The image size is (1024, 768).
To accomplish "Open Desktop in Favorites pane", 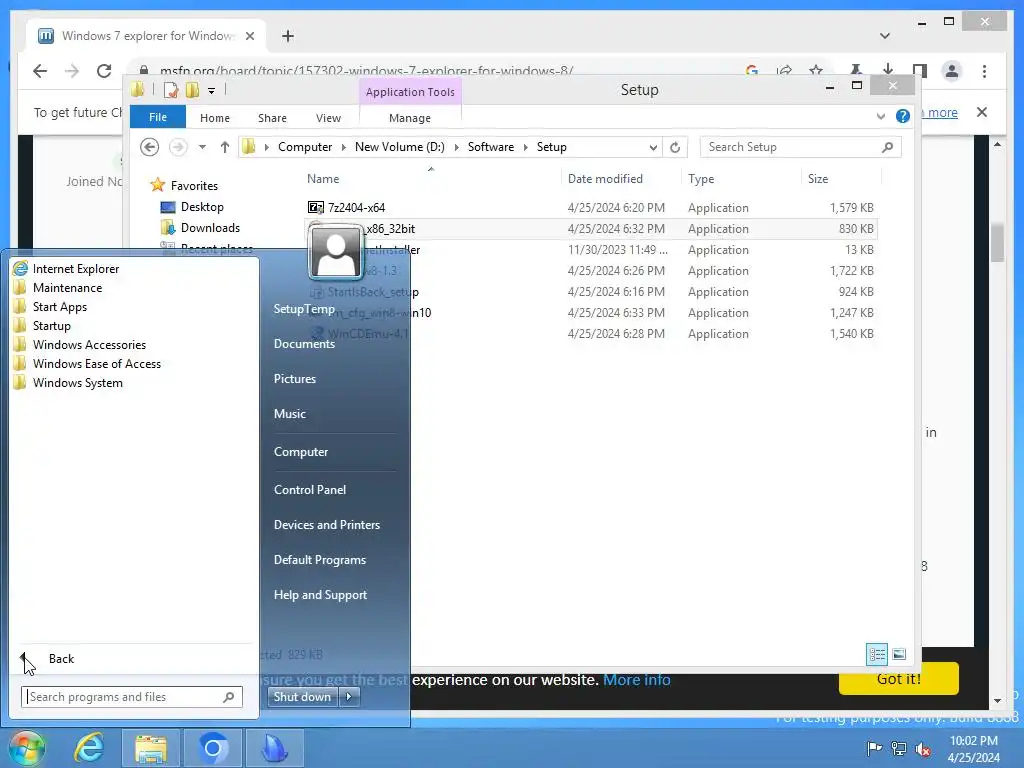I will [x=202, y=207].
